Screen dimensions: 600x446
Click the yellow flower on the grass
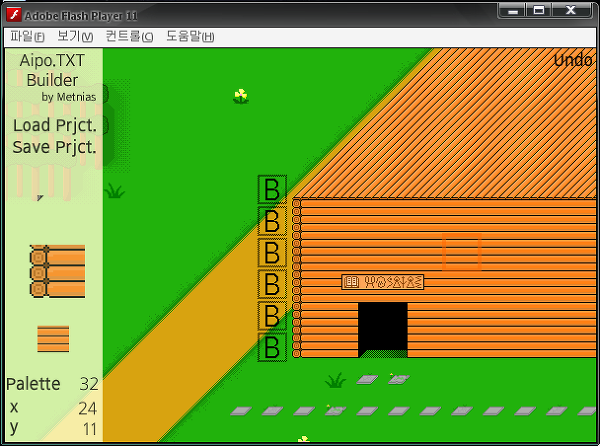tap(241, 96)
